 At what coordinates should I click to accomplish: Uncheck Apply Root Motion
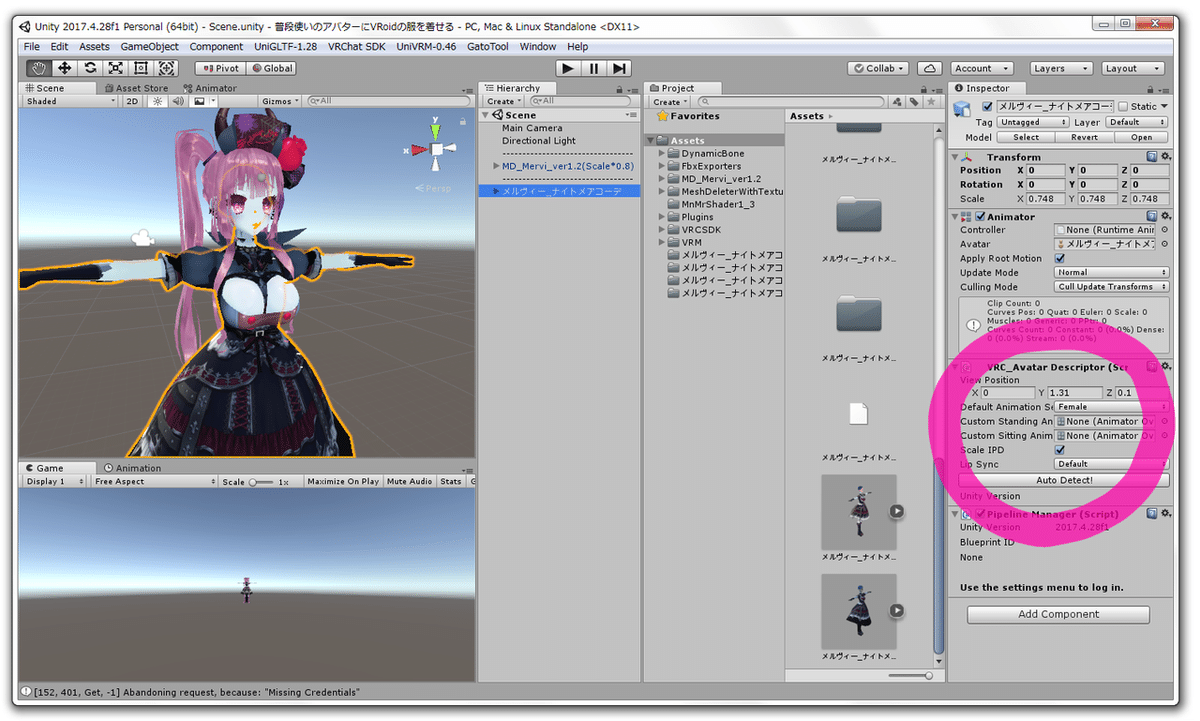coord(1060,258)
